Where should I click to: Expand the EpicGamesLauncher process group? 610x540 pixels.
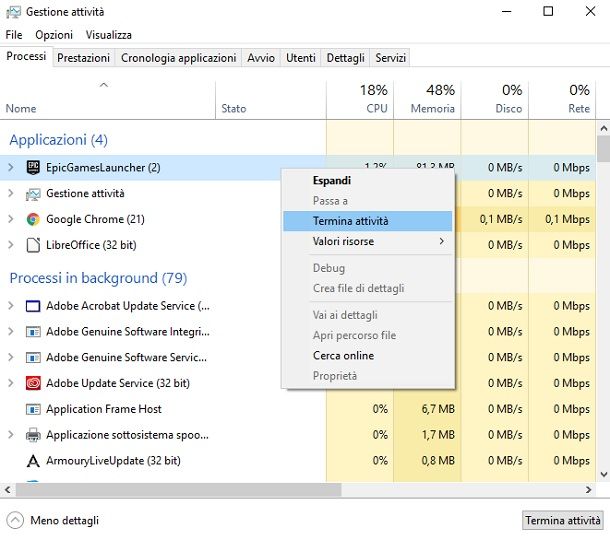(11, 167)
